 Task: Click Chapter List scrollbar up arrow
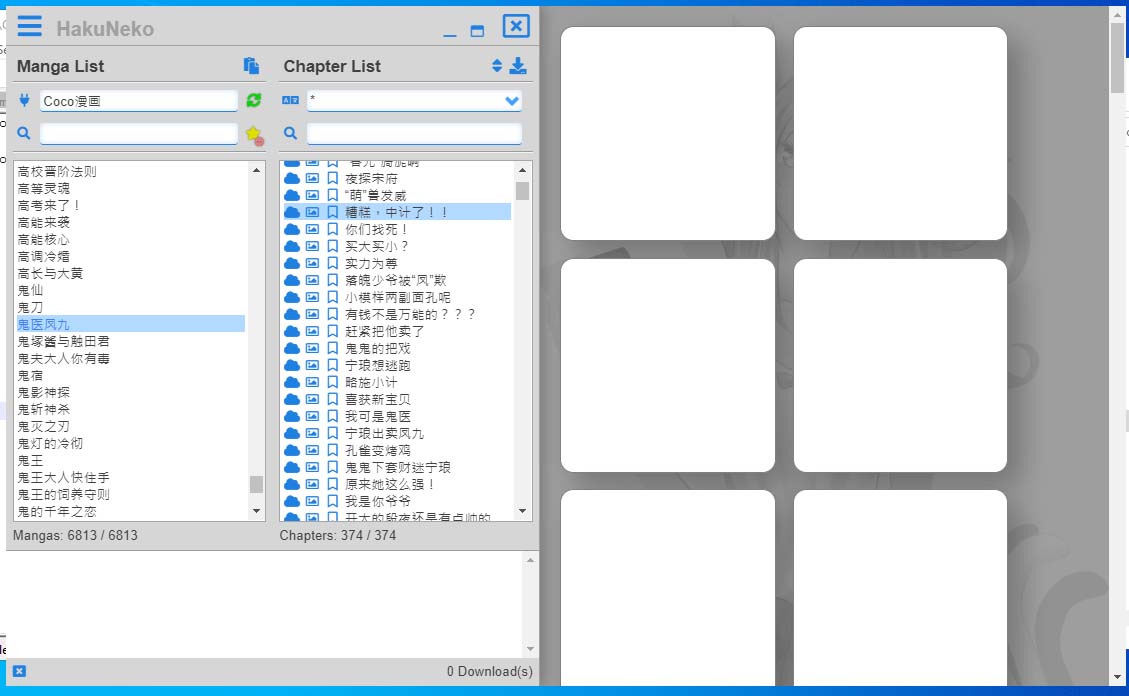[523, 170]
